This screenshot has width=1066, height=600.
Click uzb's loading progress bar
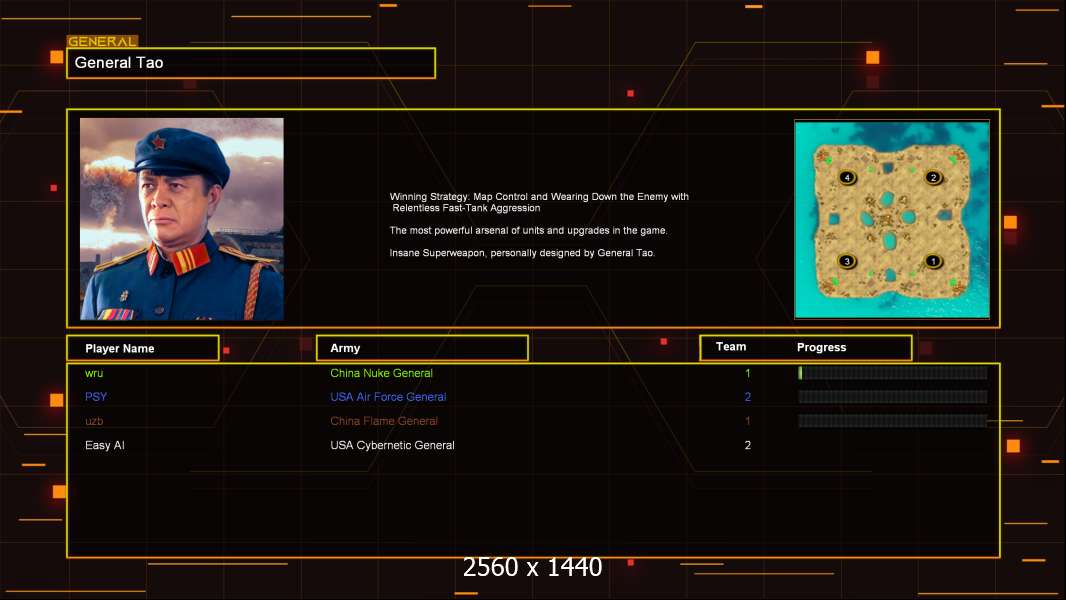coord(893,421)
